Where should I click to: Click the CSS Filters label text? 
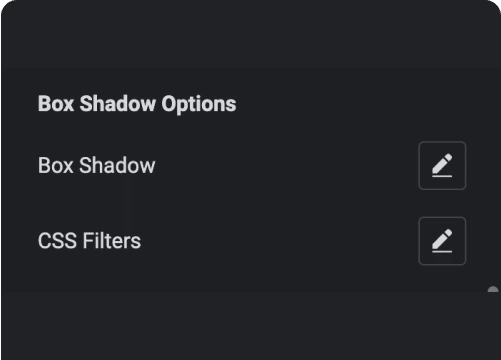[89, 241]
